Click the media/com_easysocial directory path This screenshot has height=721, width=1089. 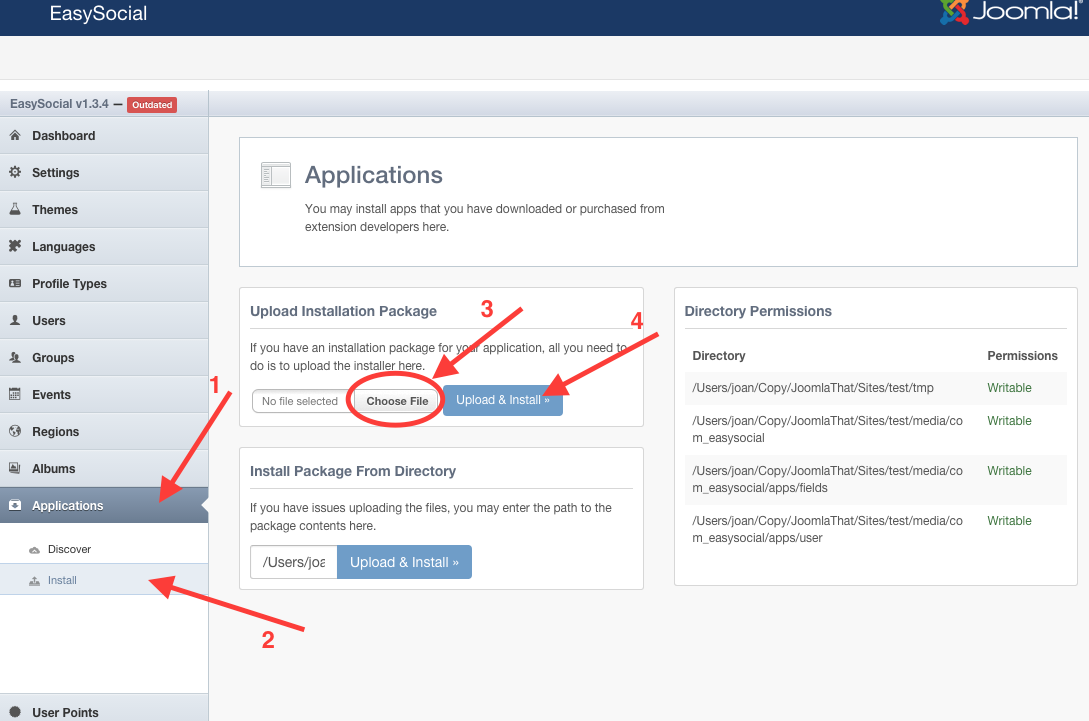(x=827, y=429)
